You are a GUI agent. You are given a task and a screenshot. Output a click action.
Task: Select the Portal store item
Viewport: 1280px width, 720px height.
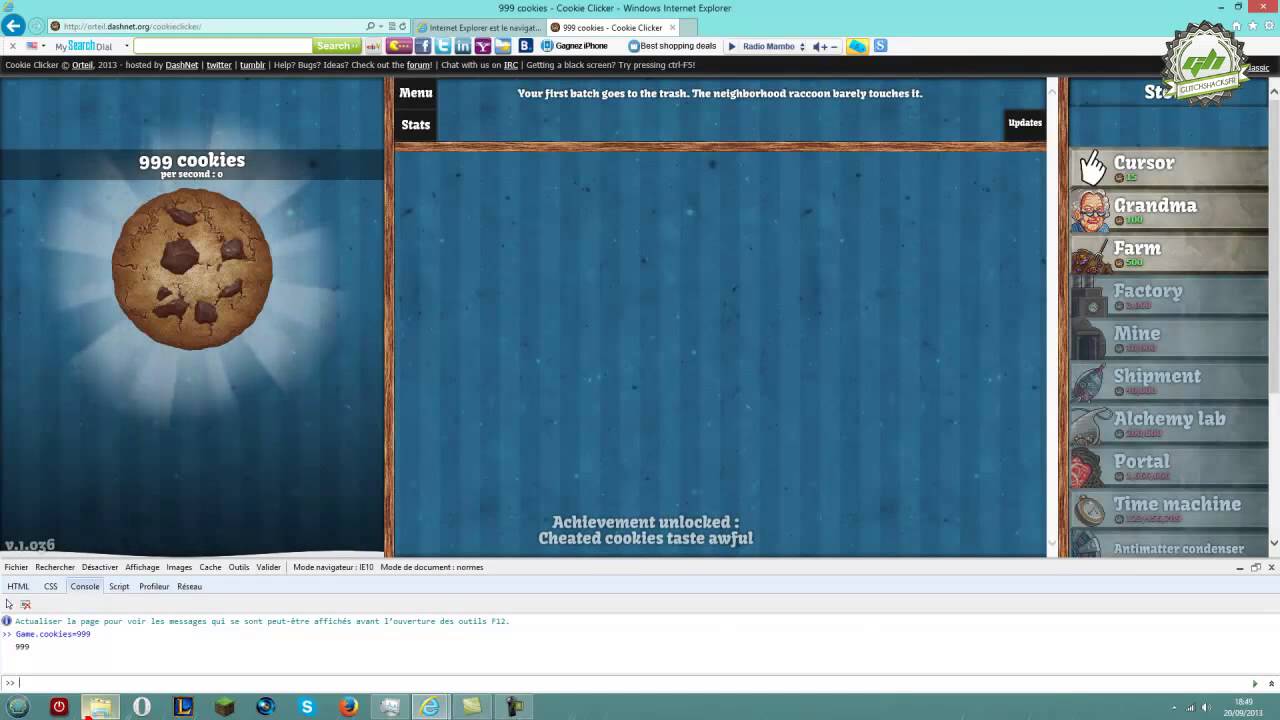(1168, 467)
